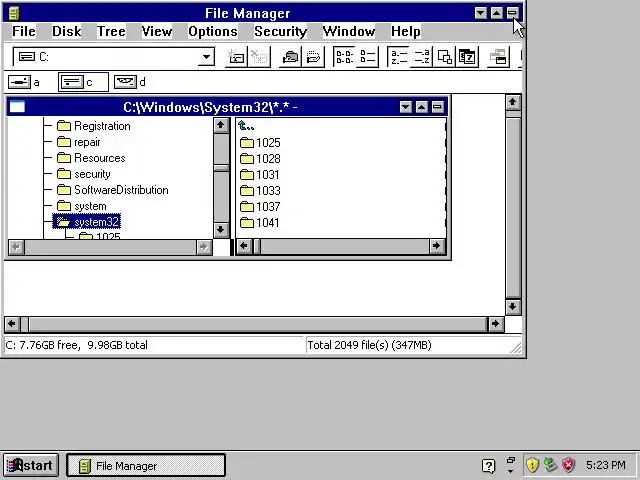Screen dimensions: 640x480
Task: Open the Help menu
Action: pyautogui.click(x=405, y=31)
